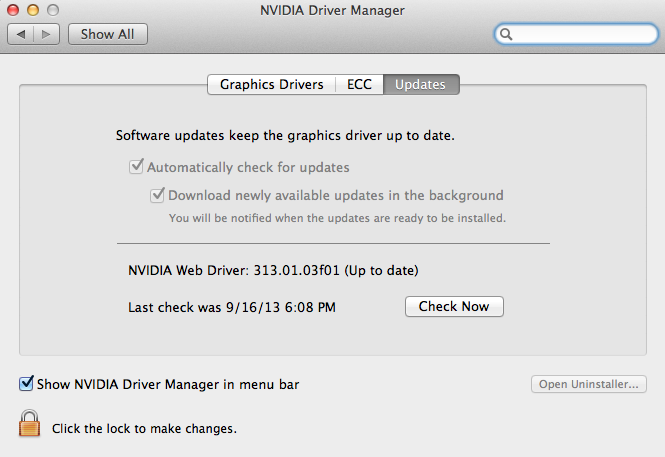This screenshot has height=457, width=665.
Task: Select the Updates tab
Action: click(x=421, y=84)
